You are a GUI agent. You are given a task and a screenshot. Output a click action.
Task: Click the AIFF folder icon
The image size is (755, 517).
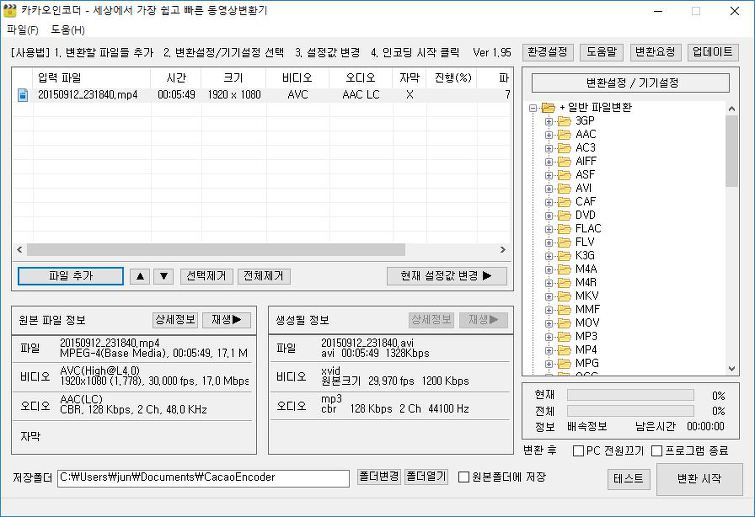point(564,161)
